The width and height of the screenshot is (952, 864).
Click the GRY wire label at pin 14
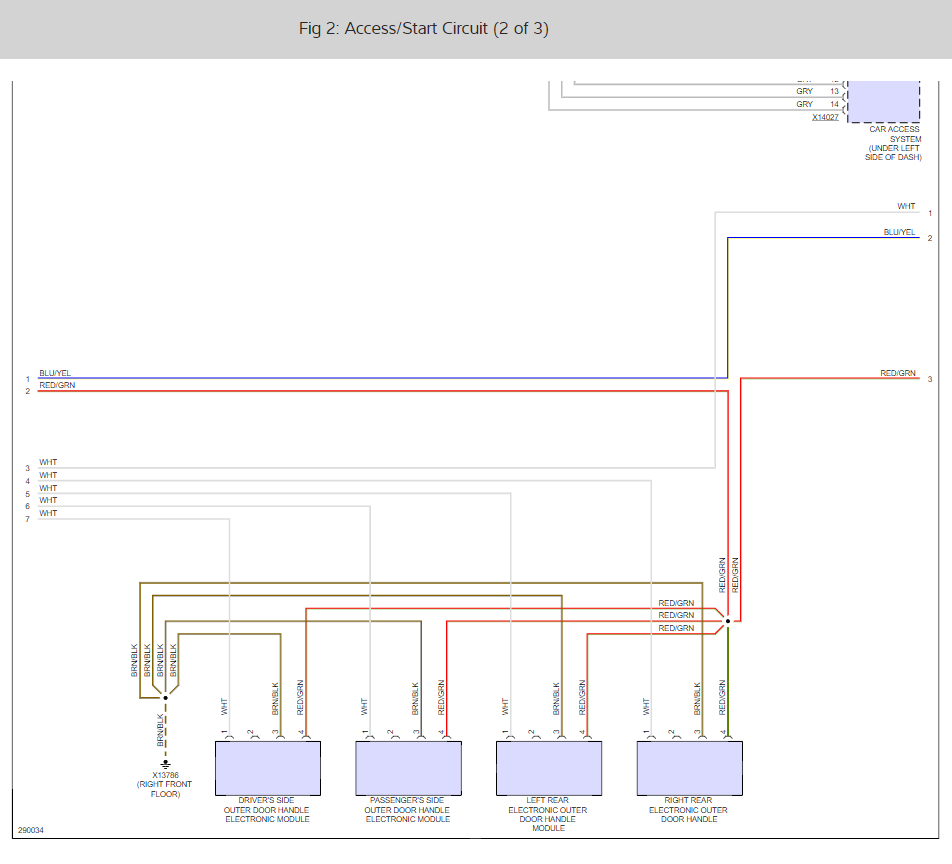pyautogui.click(x=804, y=104)
